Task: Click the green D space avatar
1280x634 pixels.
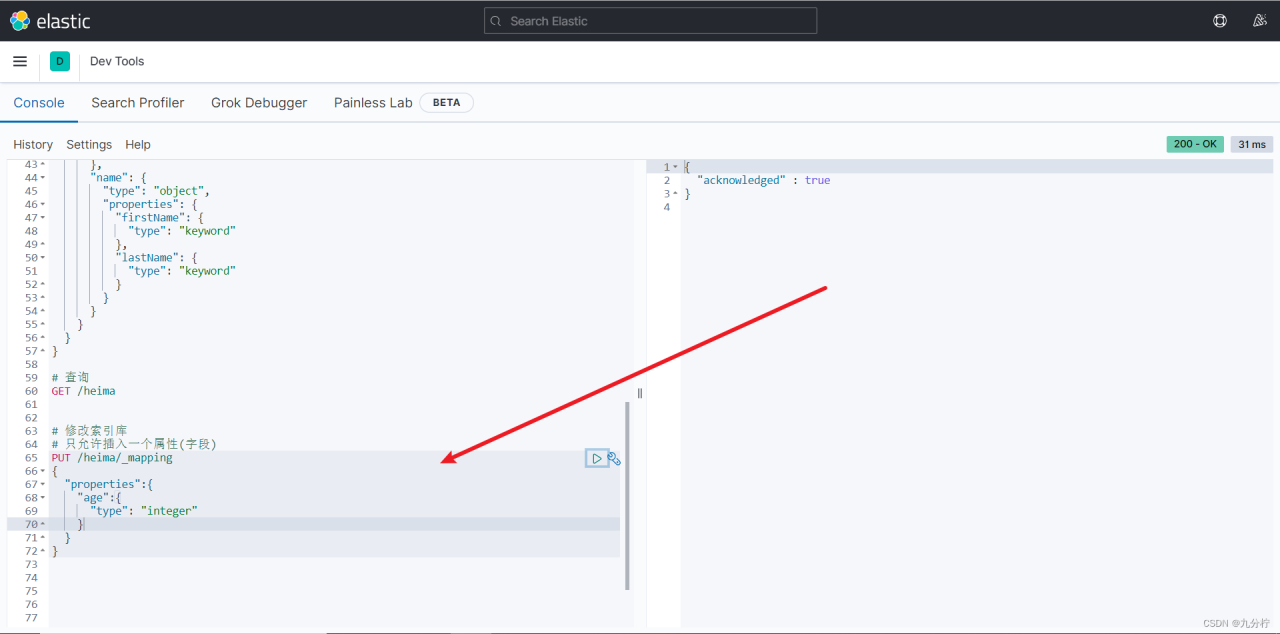Action: tap(60, 61)
